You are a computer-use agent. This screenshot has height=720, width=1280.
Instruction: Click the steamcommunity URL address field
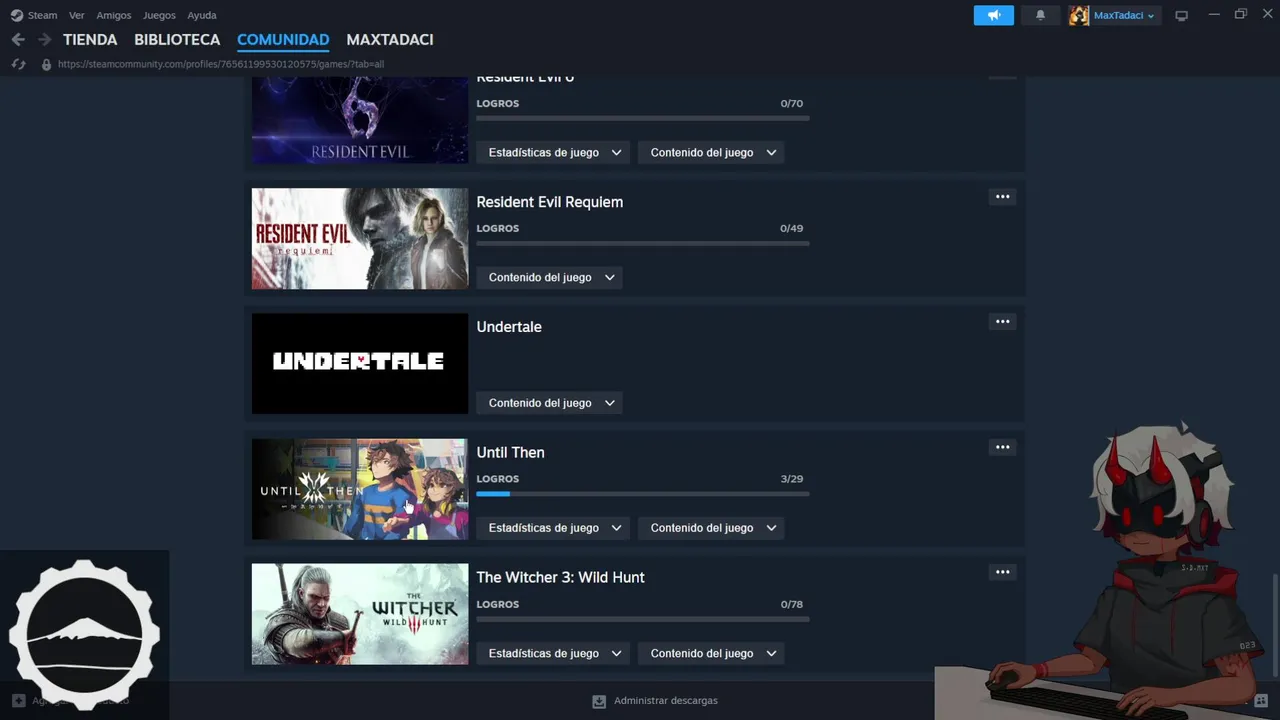[221, 64]
